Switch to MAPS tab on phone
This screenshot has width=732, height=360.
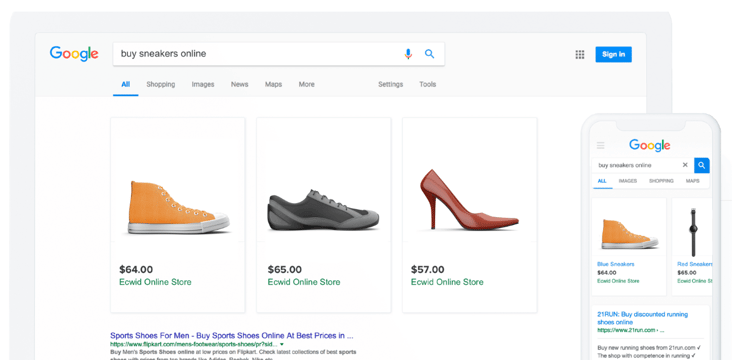click(693, 181)
